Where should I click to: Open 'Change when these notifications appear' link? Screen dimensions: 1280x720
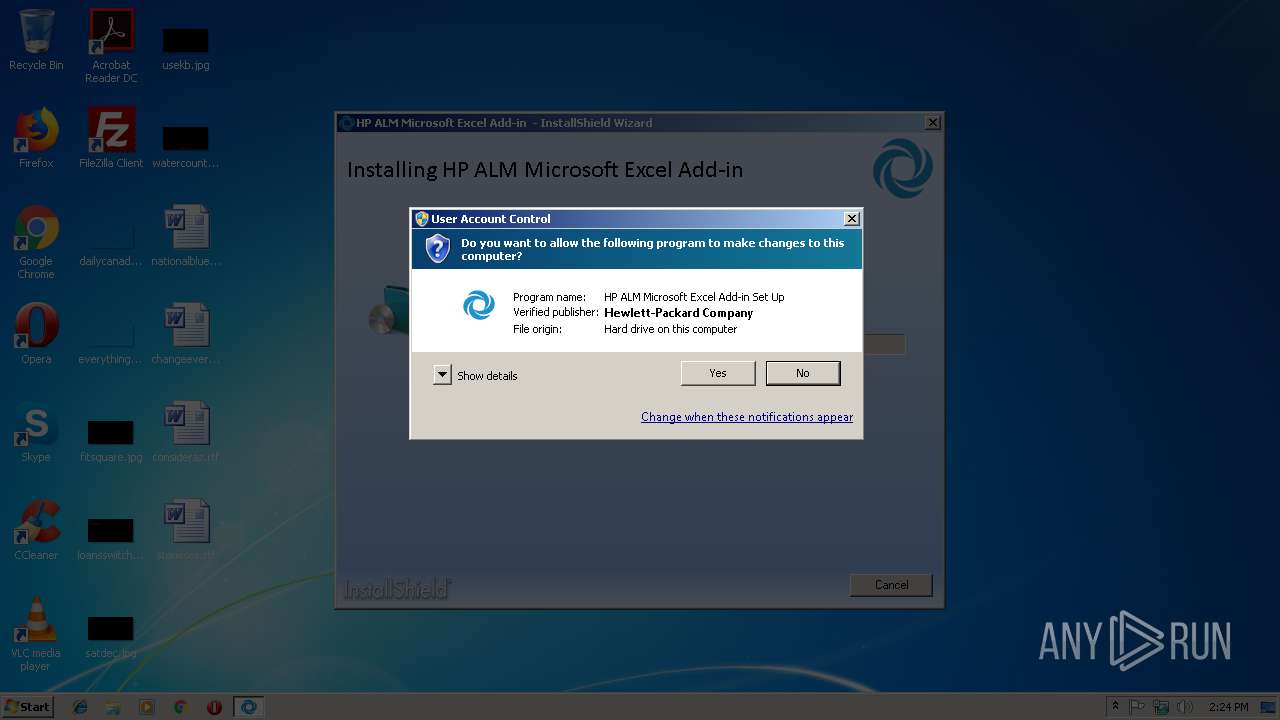tap(747, 417)
